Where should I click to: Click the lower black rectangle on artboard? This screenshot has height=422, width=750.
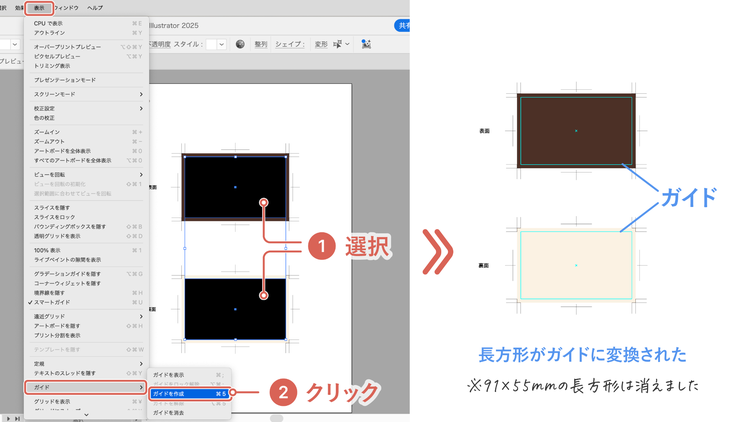[x=235, y=309]
